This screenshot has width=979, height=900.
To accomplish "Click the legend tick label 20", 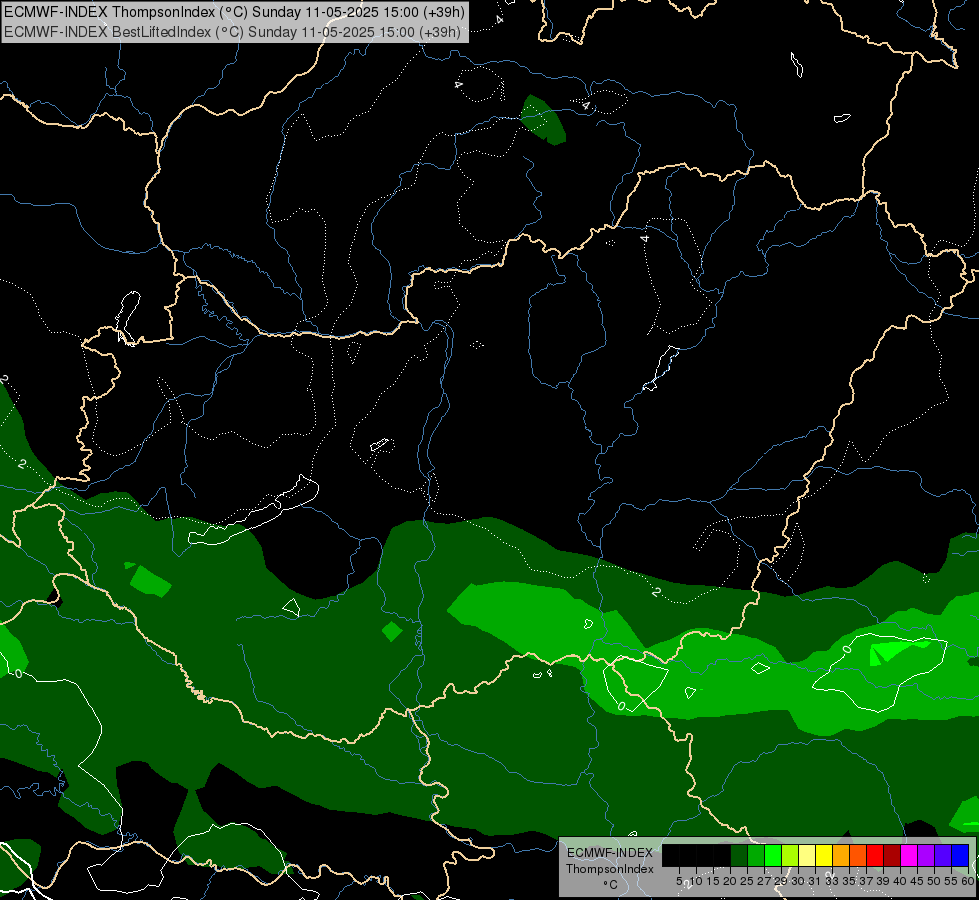I will 731,881.
